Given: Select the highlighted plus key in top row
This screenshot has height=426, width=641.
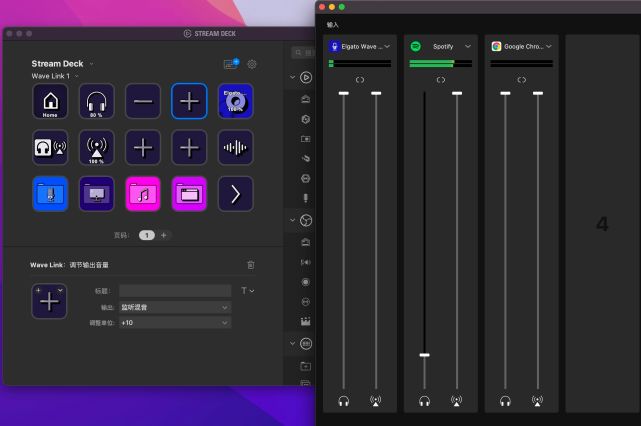Looking at the screenshot, I should point(189,101).
